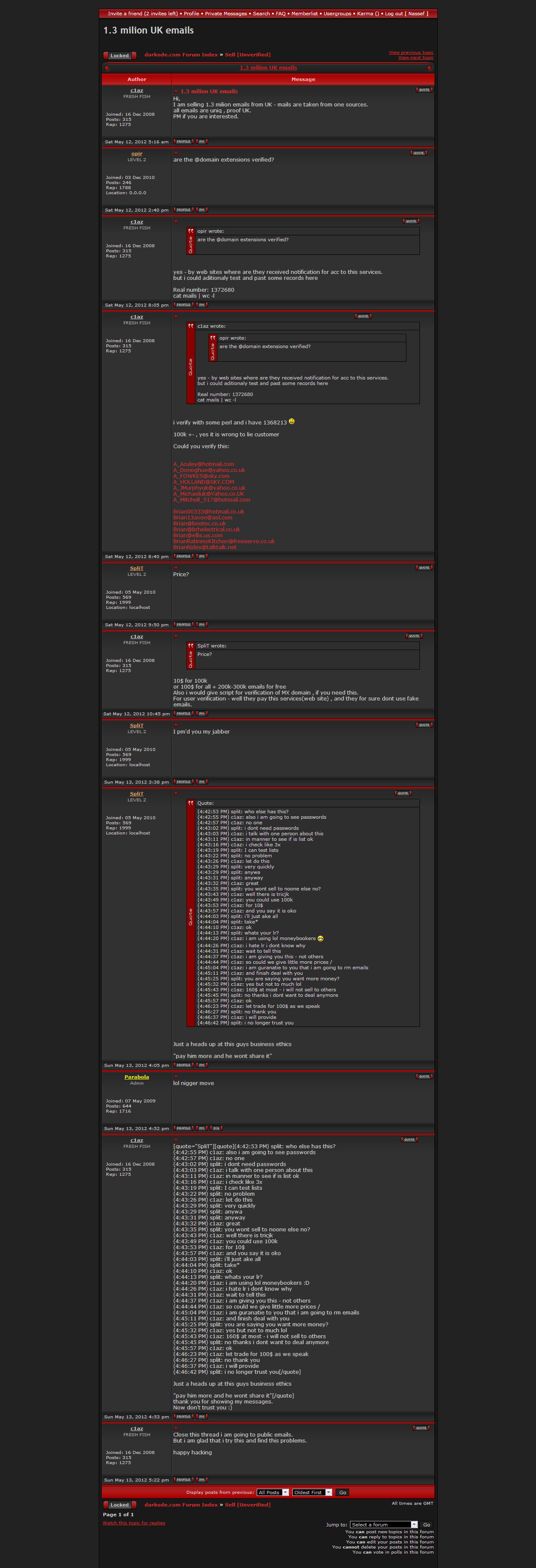
Task: Click Quote icon on opir's post
Action: tap(419, 153)
